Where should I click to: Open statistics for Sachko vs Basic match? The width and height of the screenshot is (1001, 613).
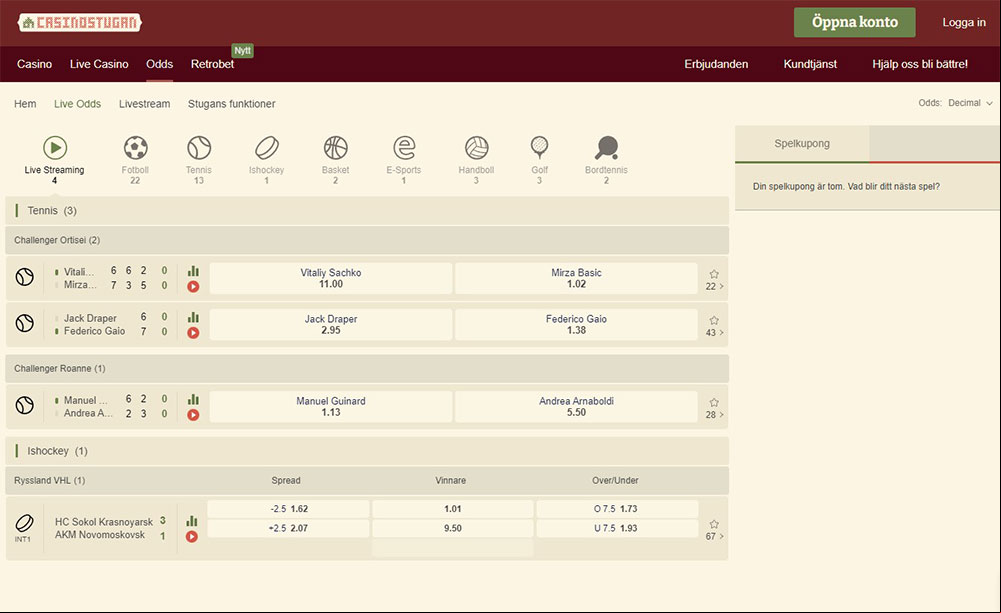193,271
